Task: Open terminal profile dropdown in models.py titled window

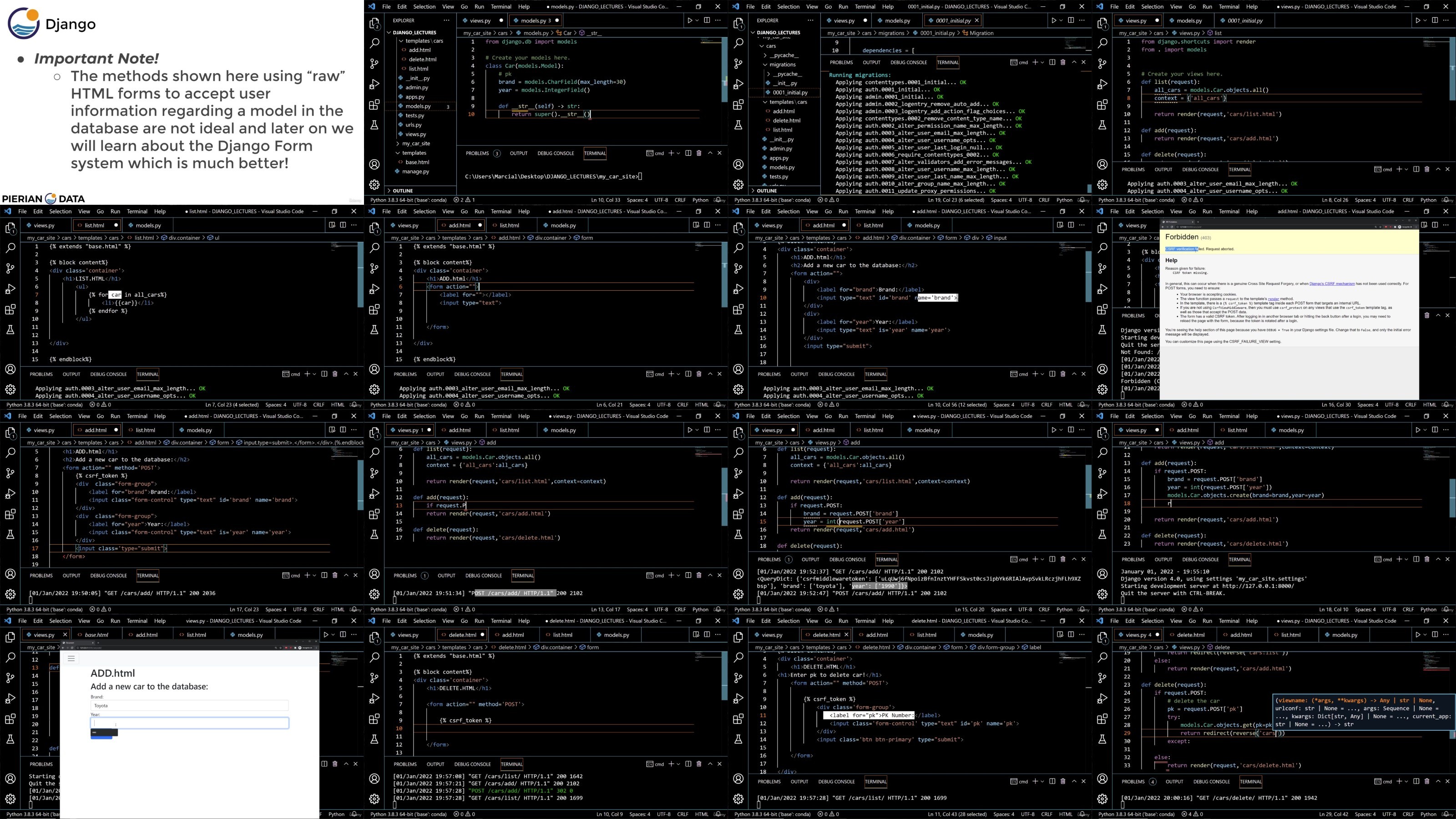Action: click(678, 153)
